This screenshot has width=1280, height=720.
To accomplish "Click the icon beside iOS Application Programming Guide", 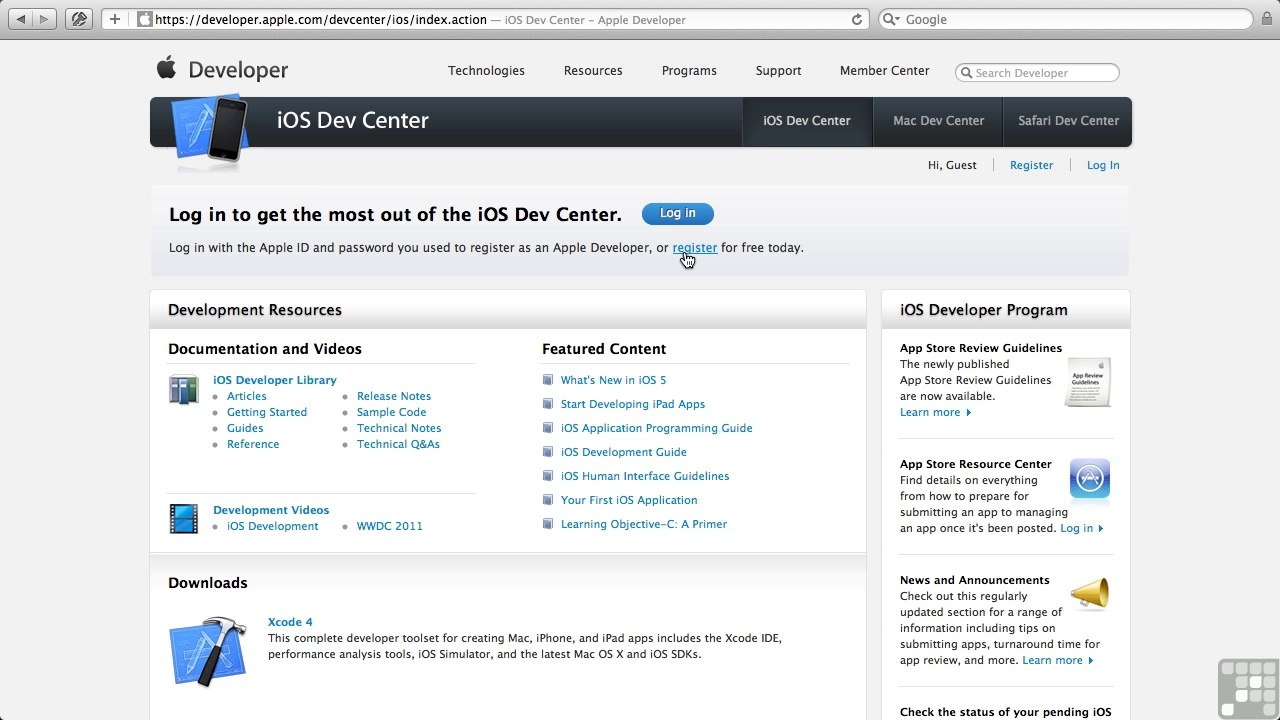I will (548, 428).
